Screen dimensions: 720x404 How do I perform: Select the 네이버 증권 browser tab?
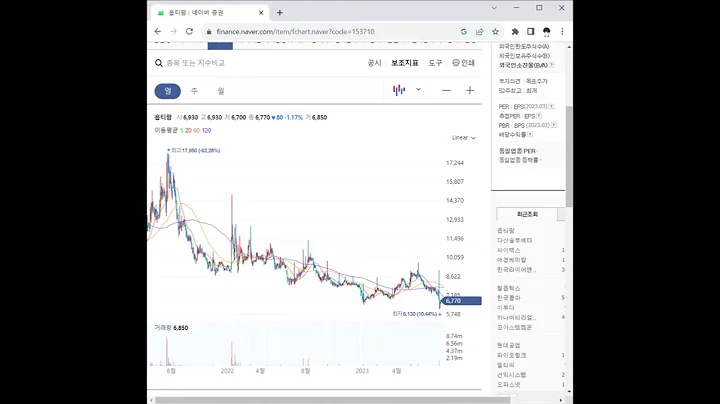pos(210,13)
